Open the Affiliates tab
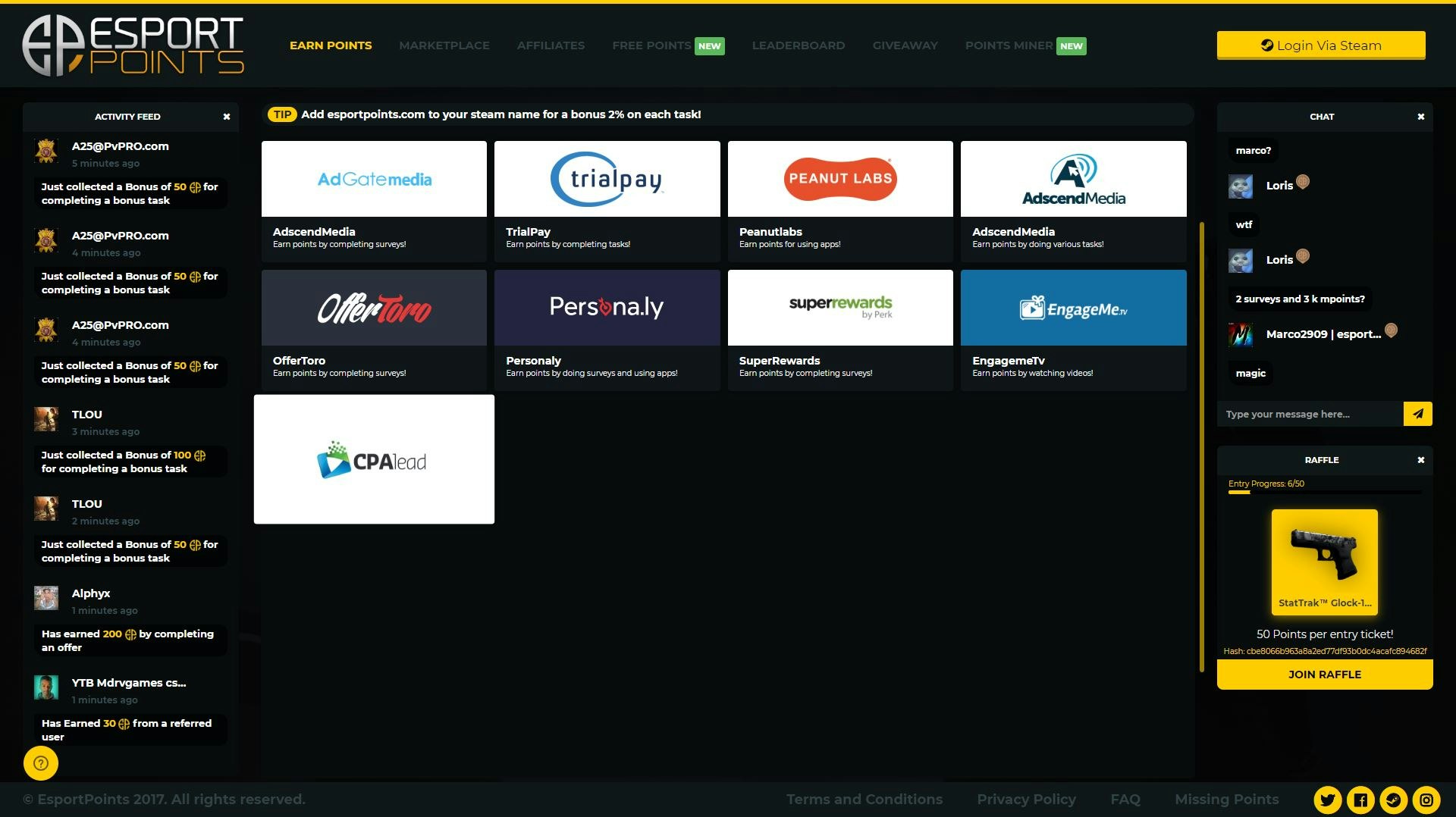1456x817 pixels. (x=551, y=45)
